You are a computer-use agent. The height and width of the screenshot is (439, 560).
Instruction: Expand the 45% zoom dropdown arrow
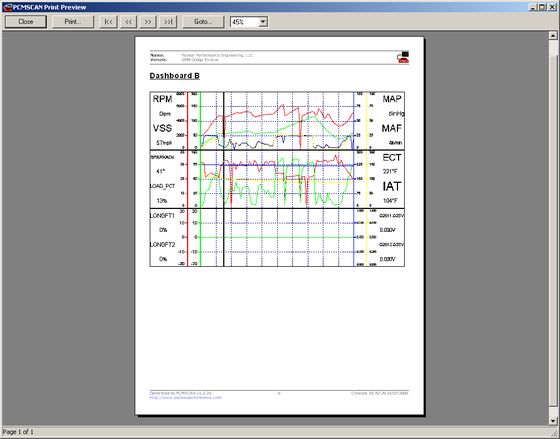[263, 22]
